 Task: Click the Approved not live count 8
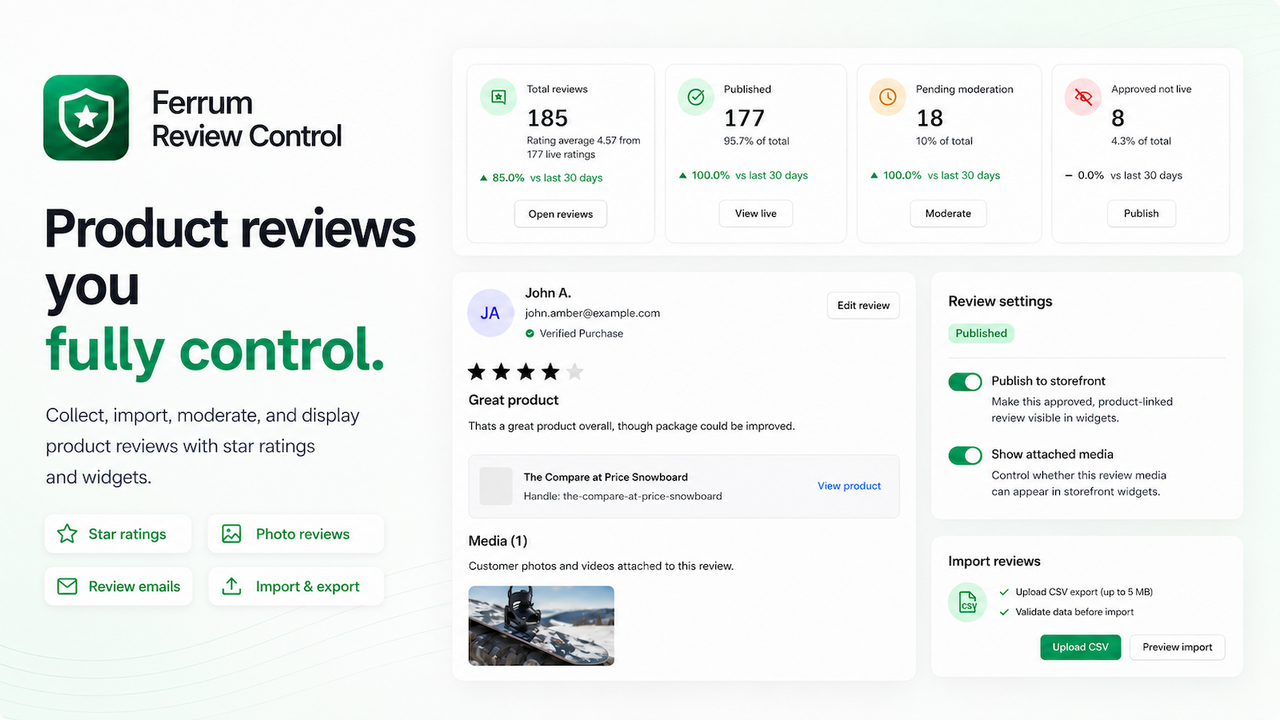click(x=1118, y=118)
